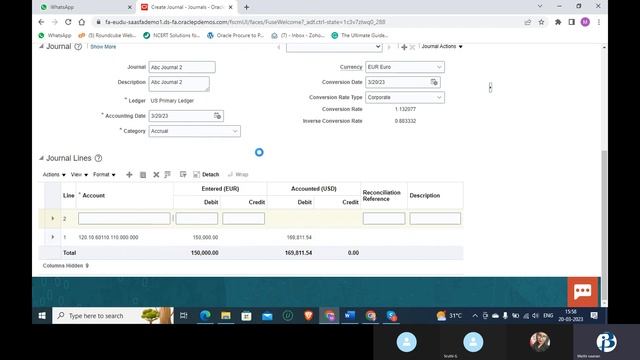Open File Explorer from the taskbar
640x360 pixels.
pyautogui.click(x=226, y=316)
